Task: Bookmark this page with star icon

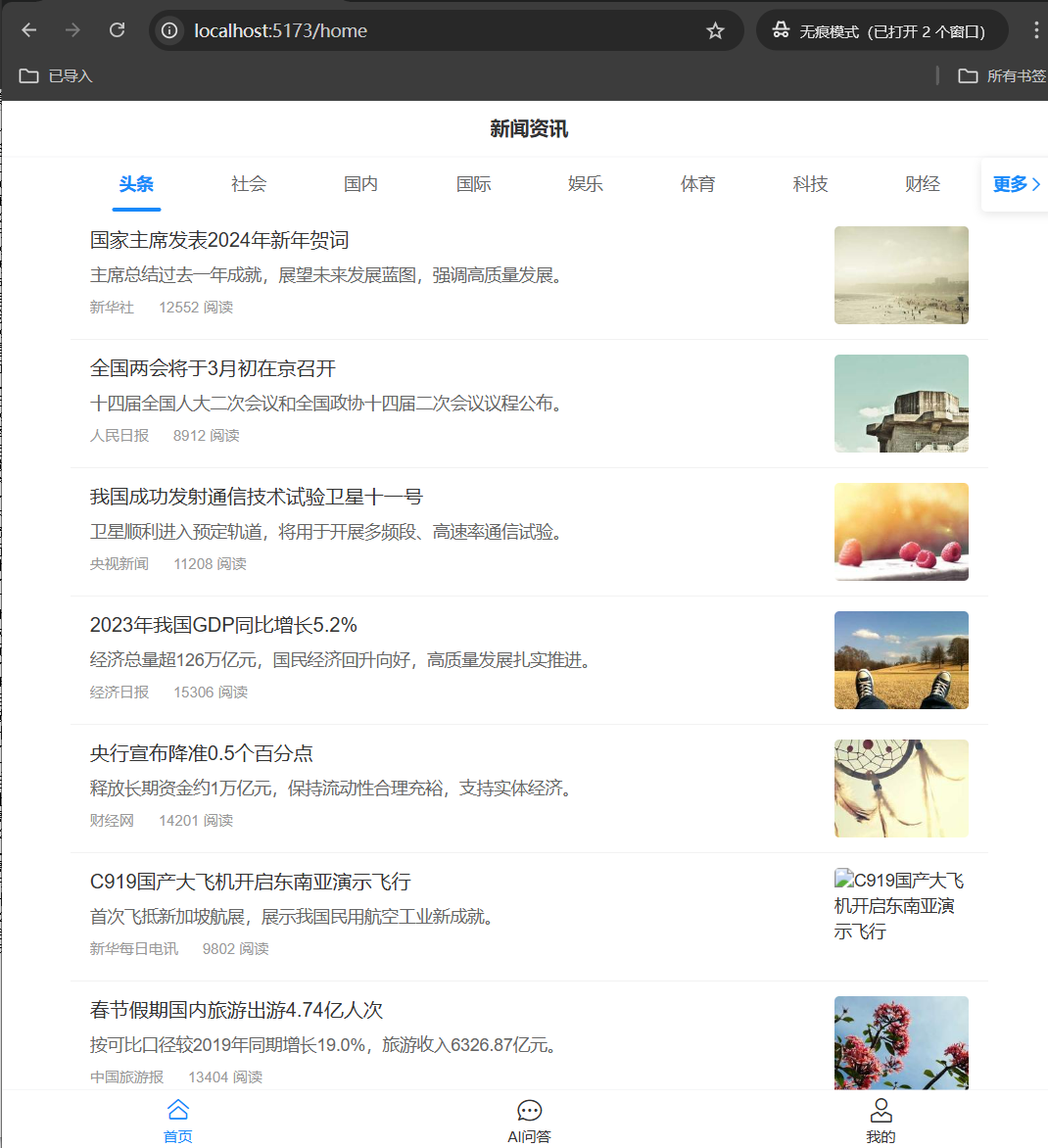Action: point(715,30)
